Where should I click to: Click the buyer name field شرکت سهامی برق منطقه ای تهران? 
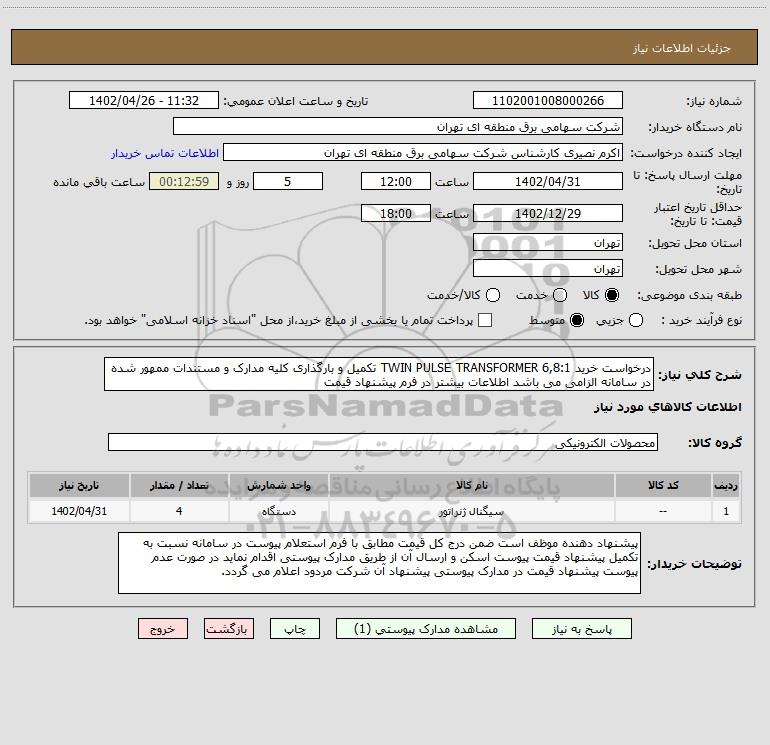click(x=398, y=127)
